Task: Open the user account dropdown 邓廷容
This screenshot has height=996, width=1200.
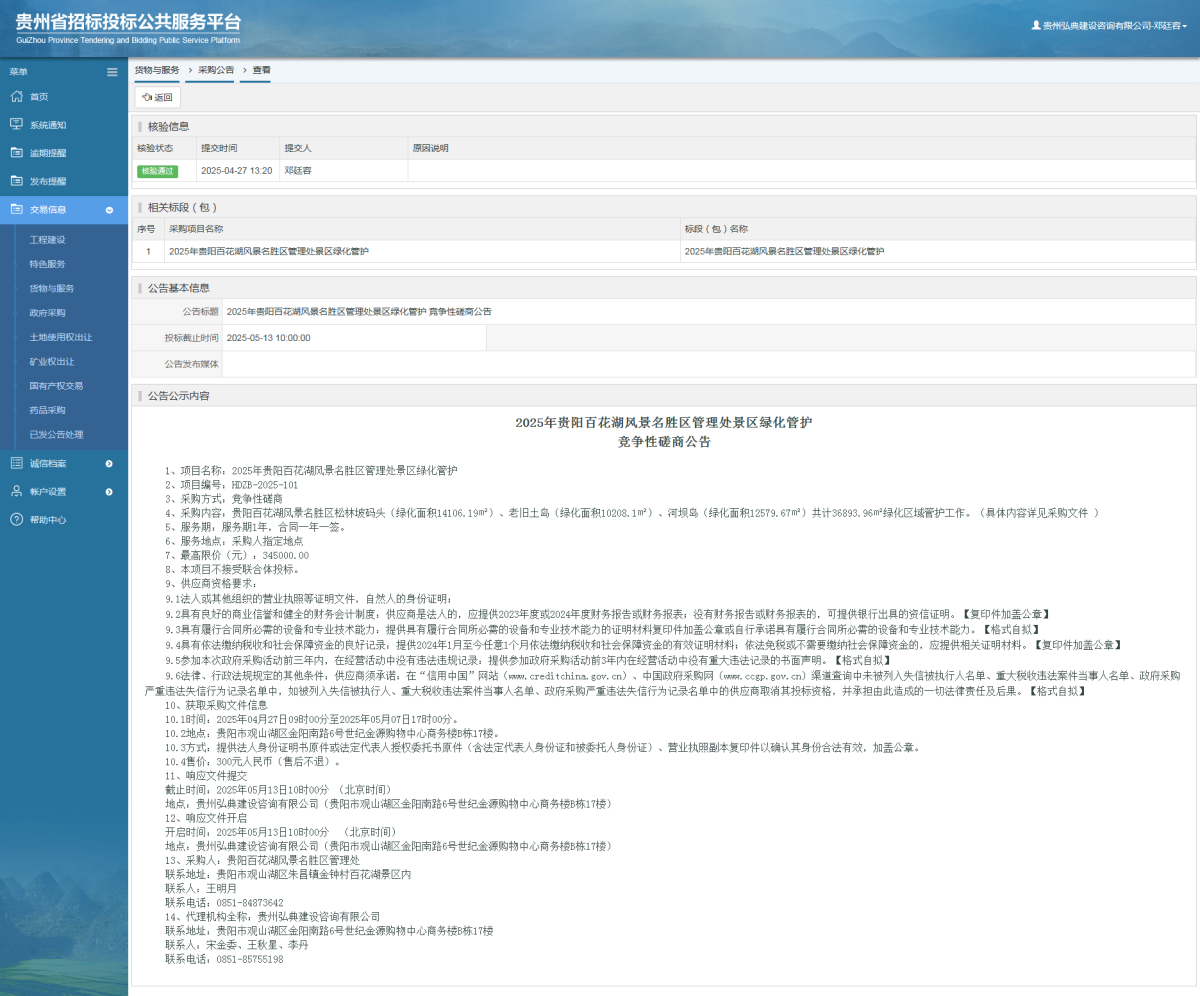Action: coord(1109,26)
